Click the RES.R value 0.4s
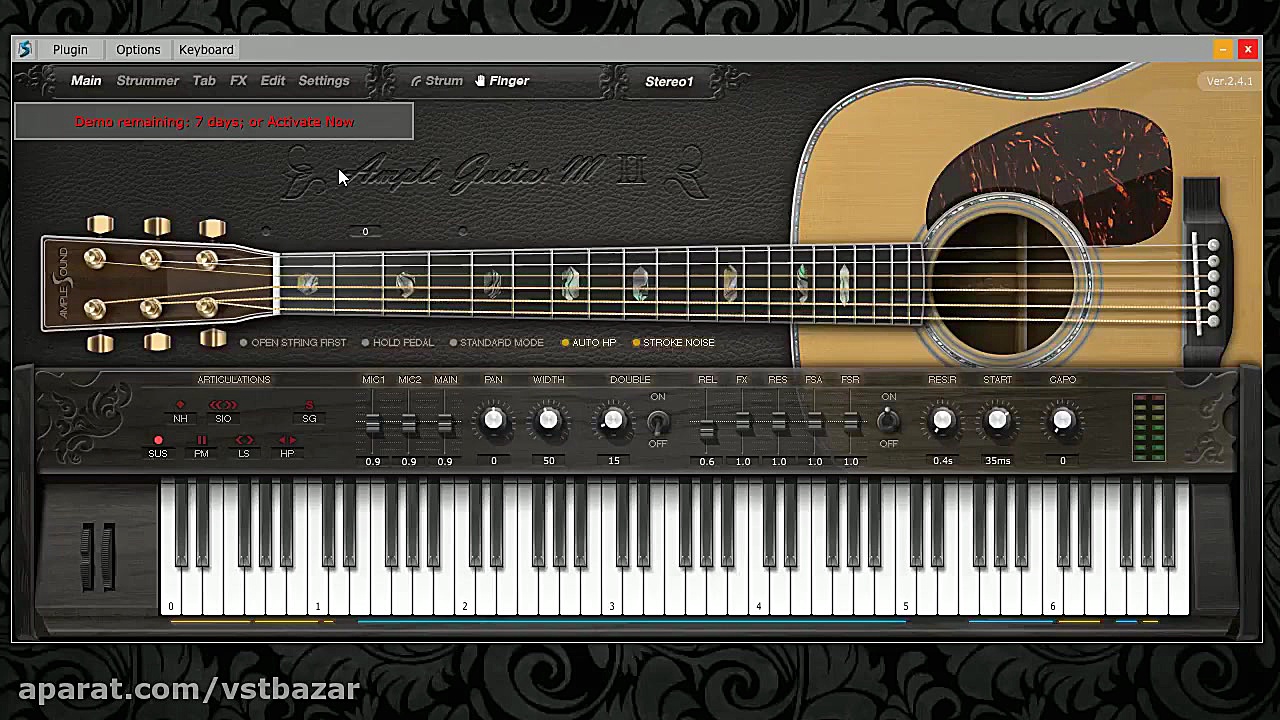Image resolution: width=1280 pixels, height=720 pixels. click(942, 461)
